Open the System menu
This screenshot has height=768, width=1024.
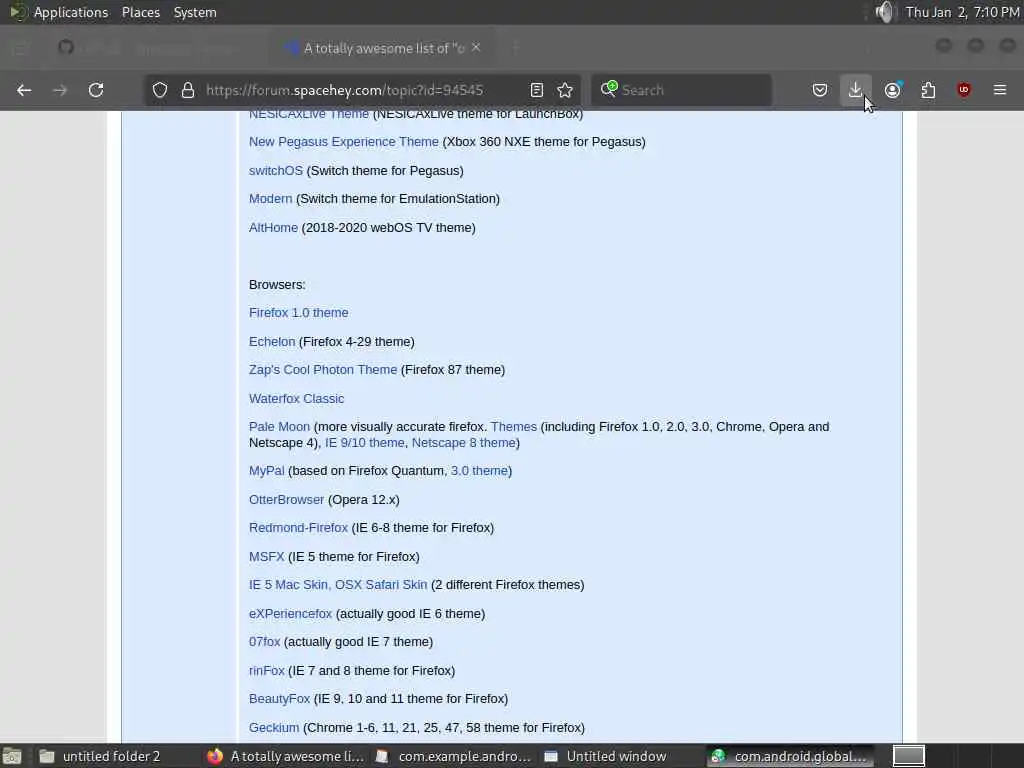195,12
